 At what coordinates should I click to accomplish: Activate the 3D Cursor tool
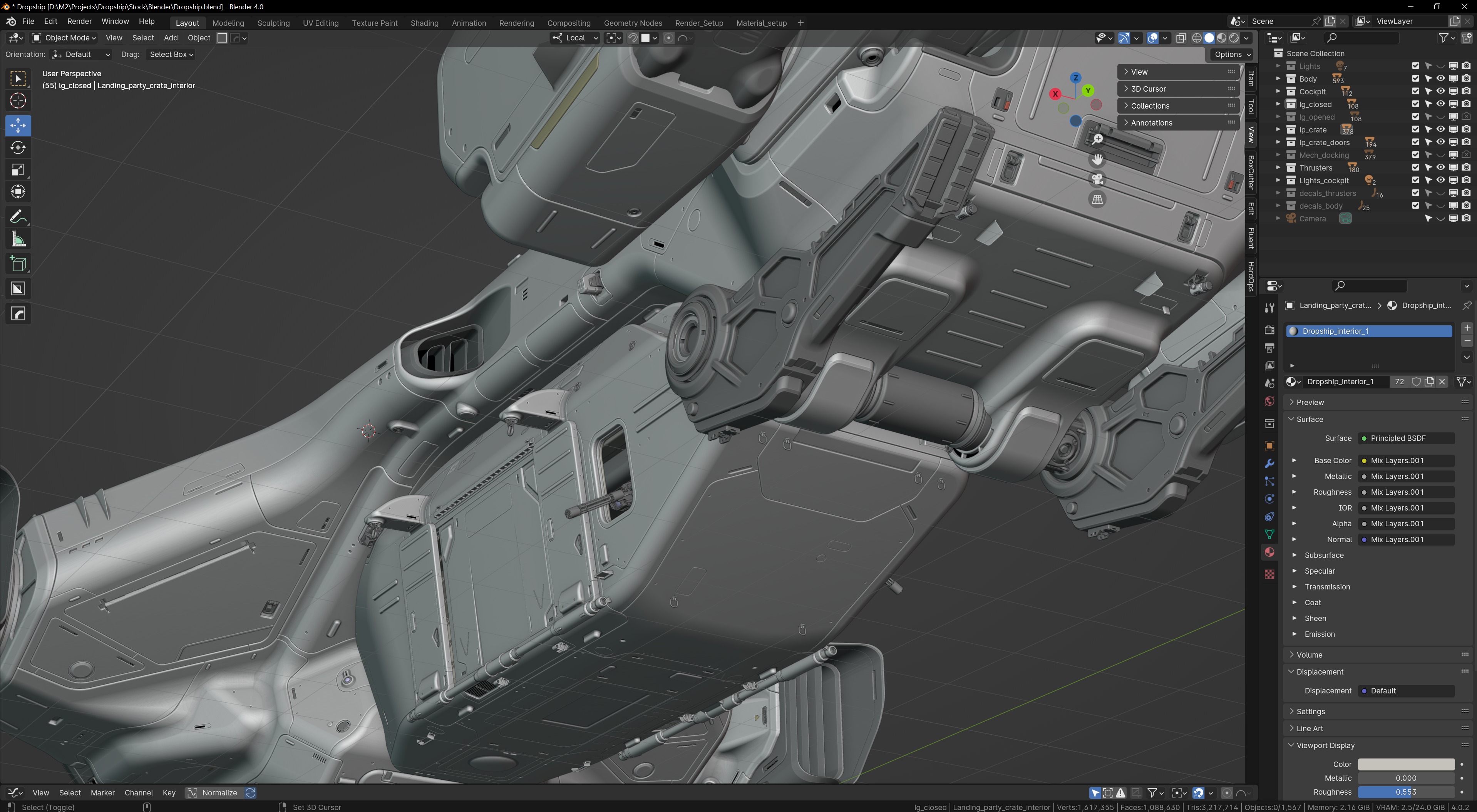[18, 101]
